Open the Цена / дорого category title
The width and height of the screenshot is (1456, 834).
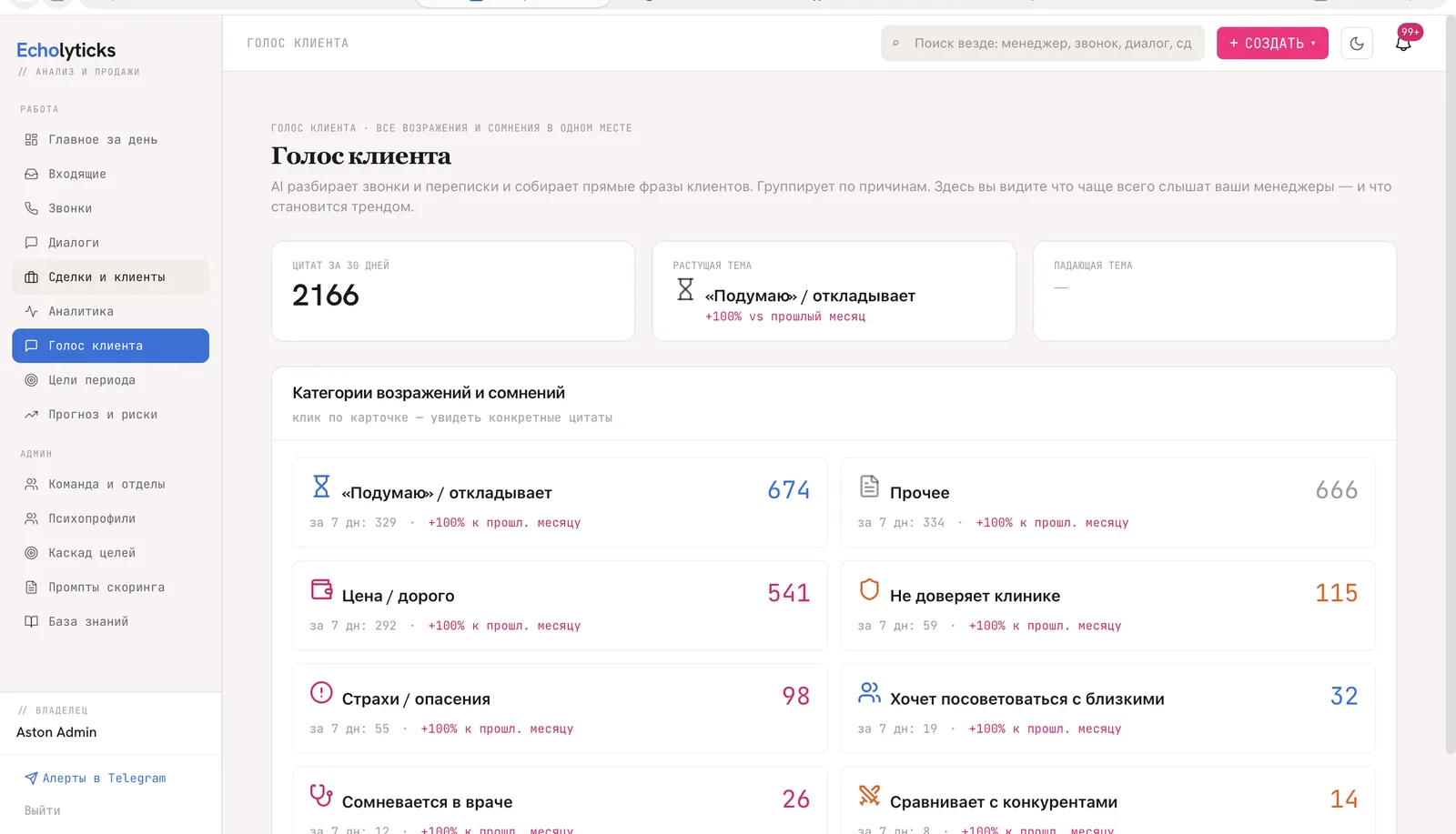(398, 596)
